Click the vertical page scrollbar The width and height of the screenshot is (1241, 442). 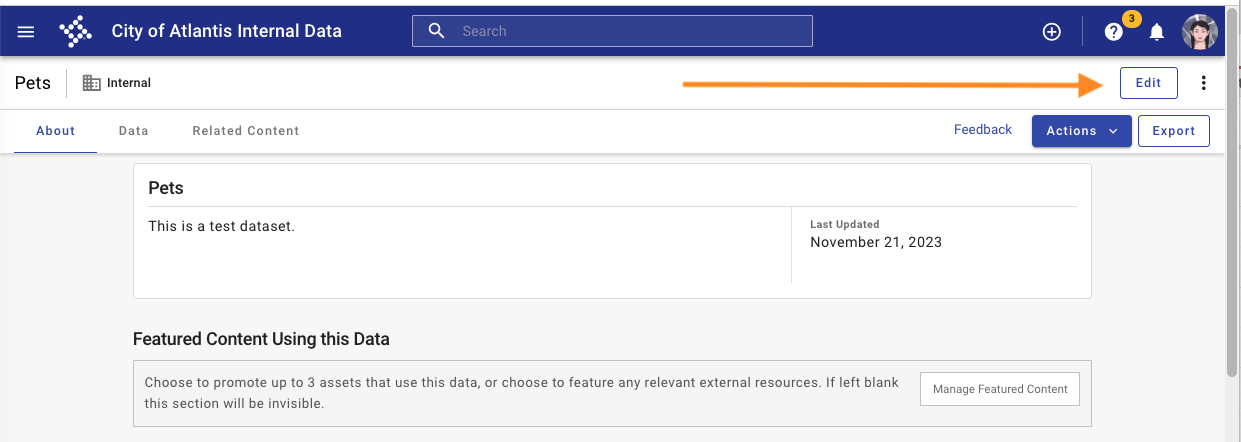pyautogui.click(x=1233, y=200)
